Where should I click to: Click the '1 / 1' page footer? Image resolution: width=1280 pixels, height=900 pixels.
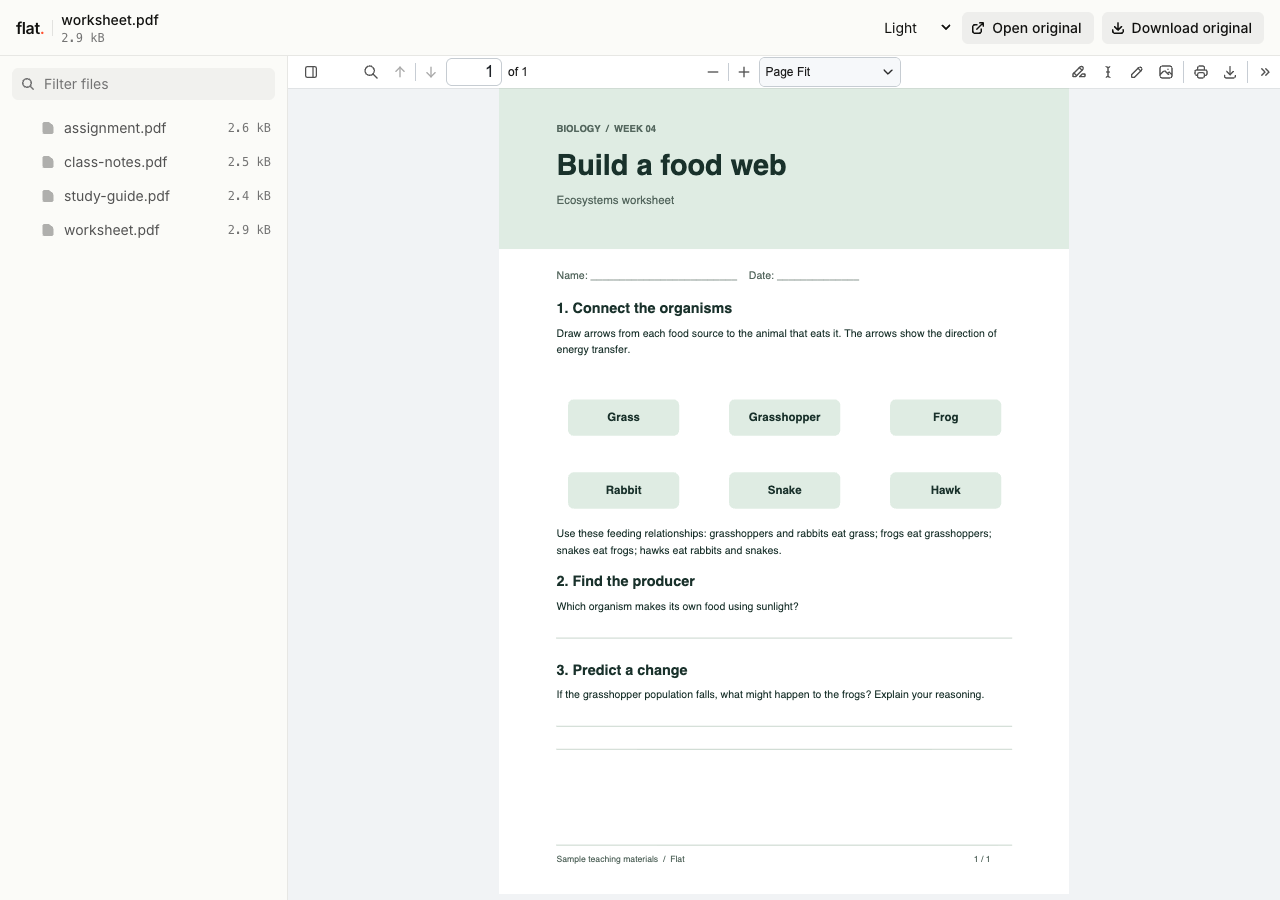982,859
